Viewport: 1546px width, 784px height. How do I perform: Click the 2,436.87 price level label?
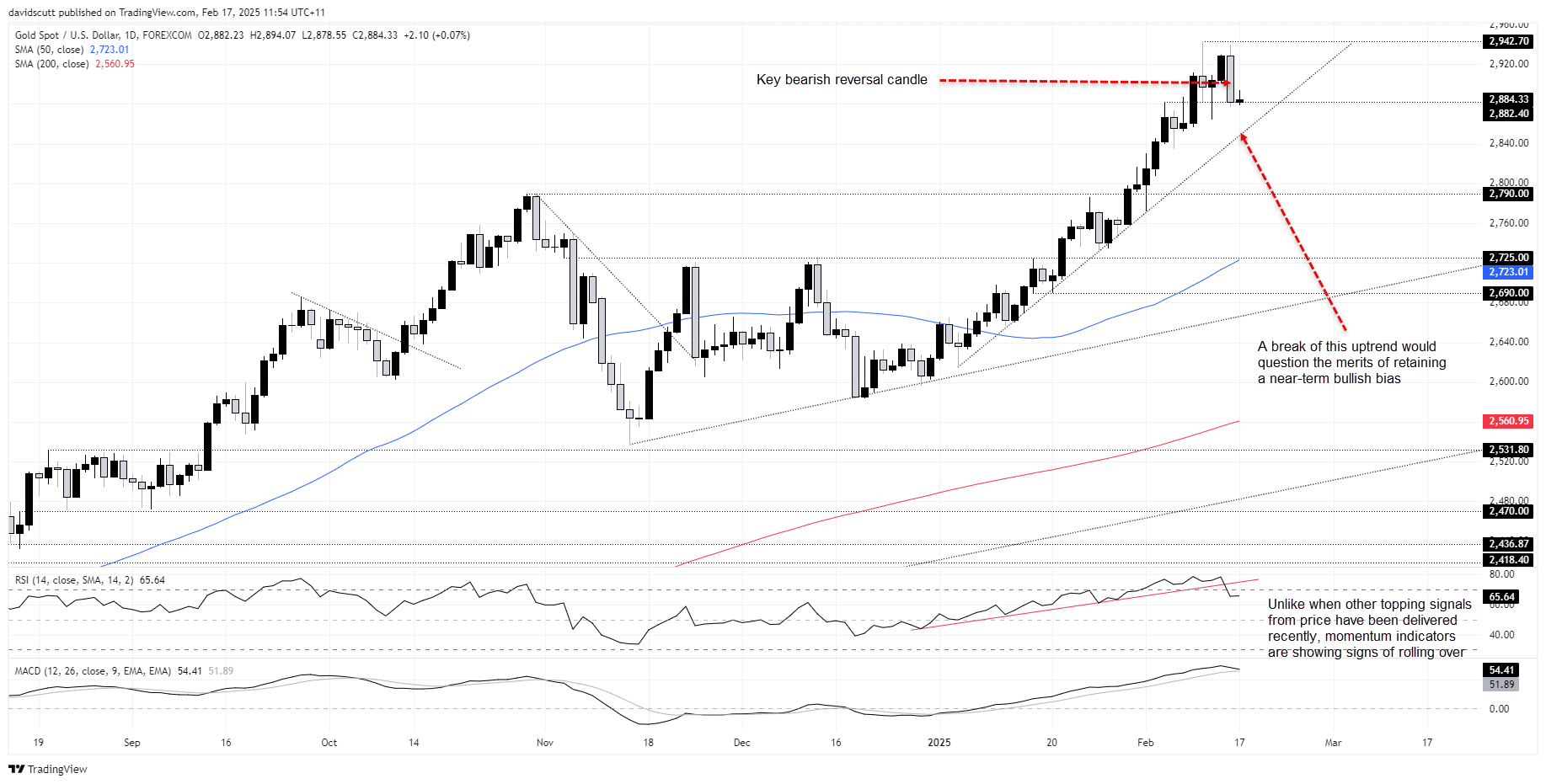(x=1508, y=544)
